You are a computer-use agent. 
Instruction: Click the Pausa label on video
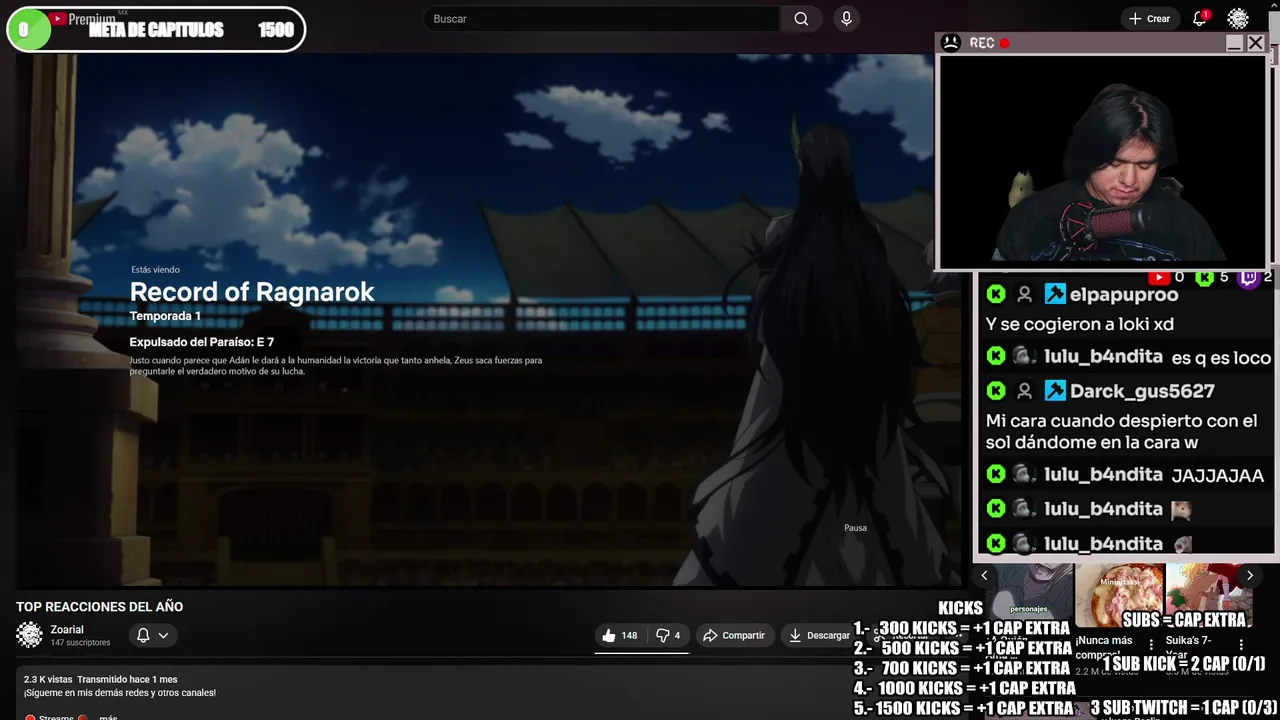(x=855, y=528)
